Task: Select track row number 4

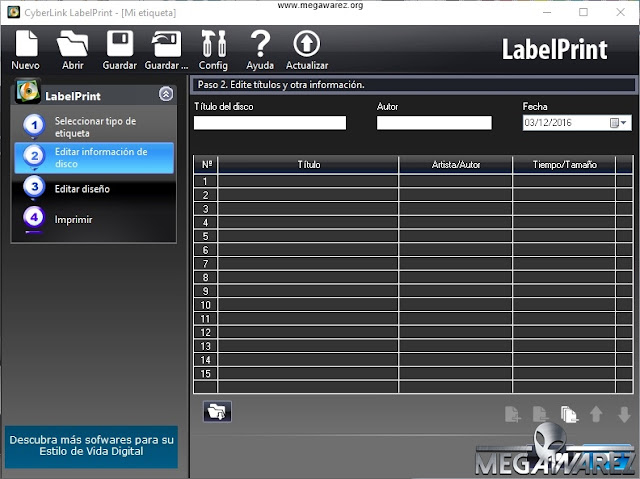Action: point(206,222)
